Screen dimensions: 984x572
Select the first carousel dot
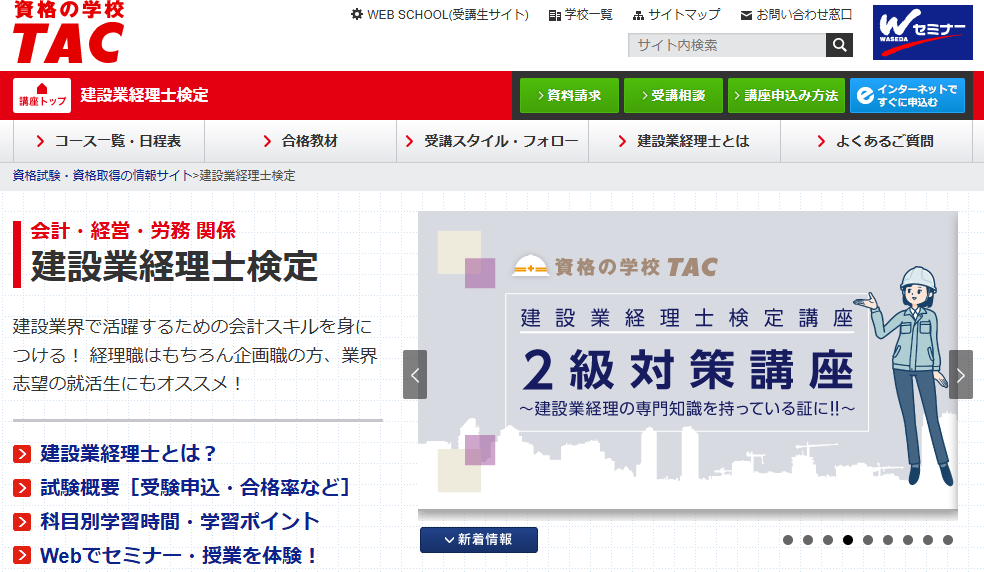[x=788, y=540]
